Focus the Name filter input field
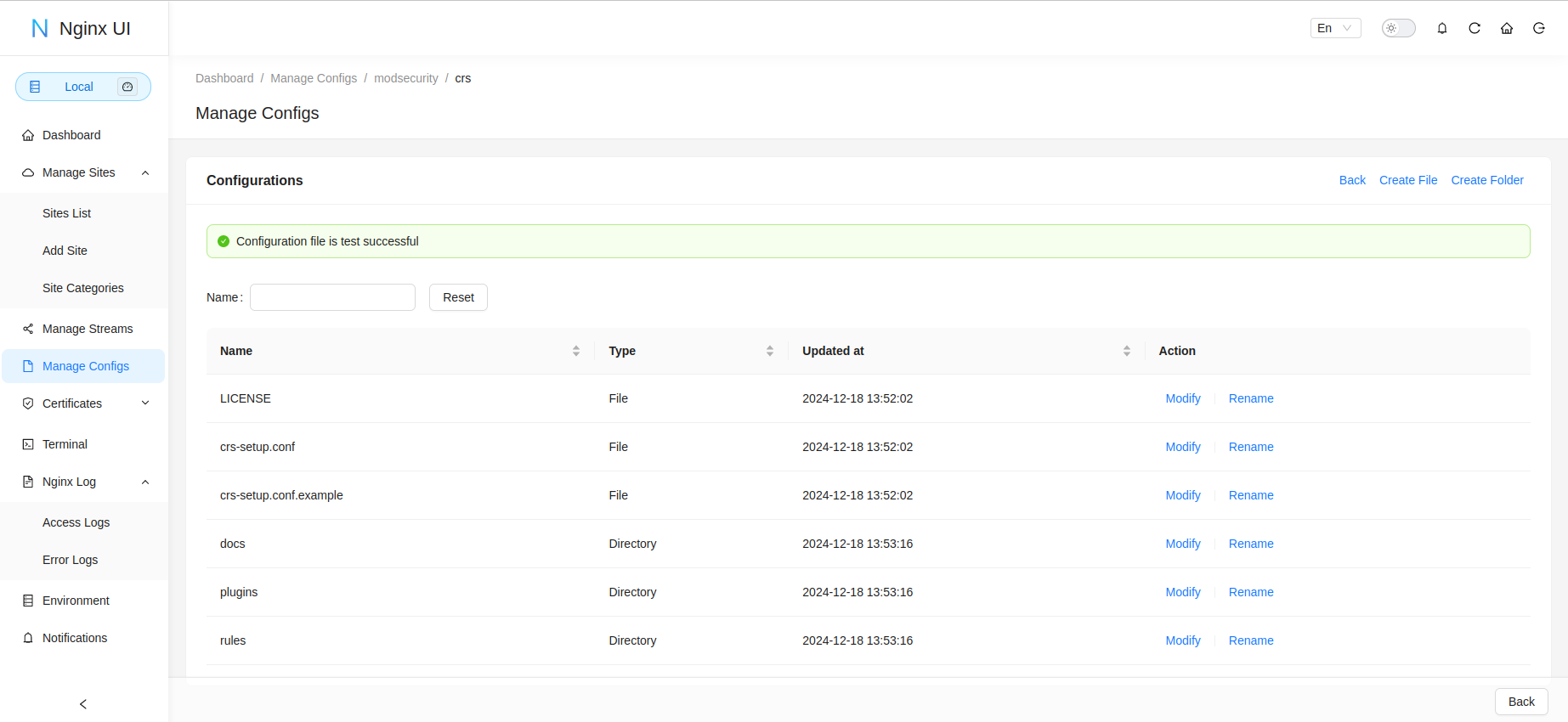1568x722 pixels. click(x=332, y=297)
